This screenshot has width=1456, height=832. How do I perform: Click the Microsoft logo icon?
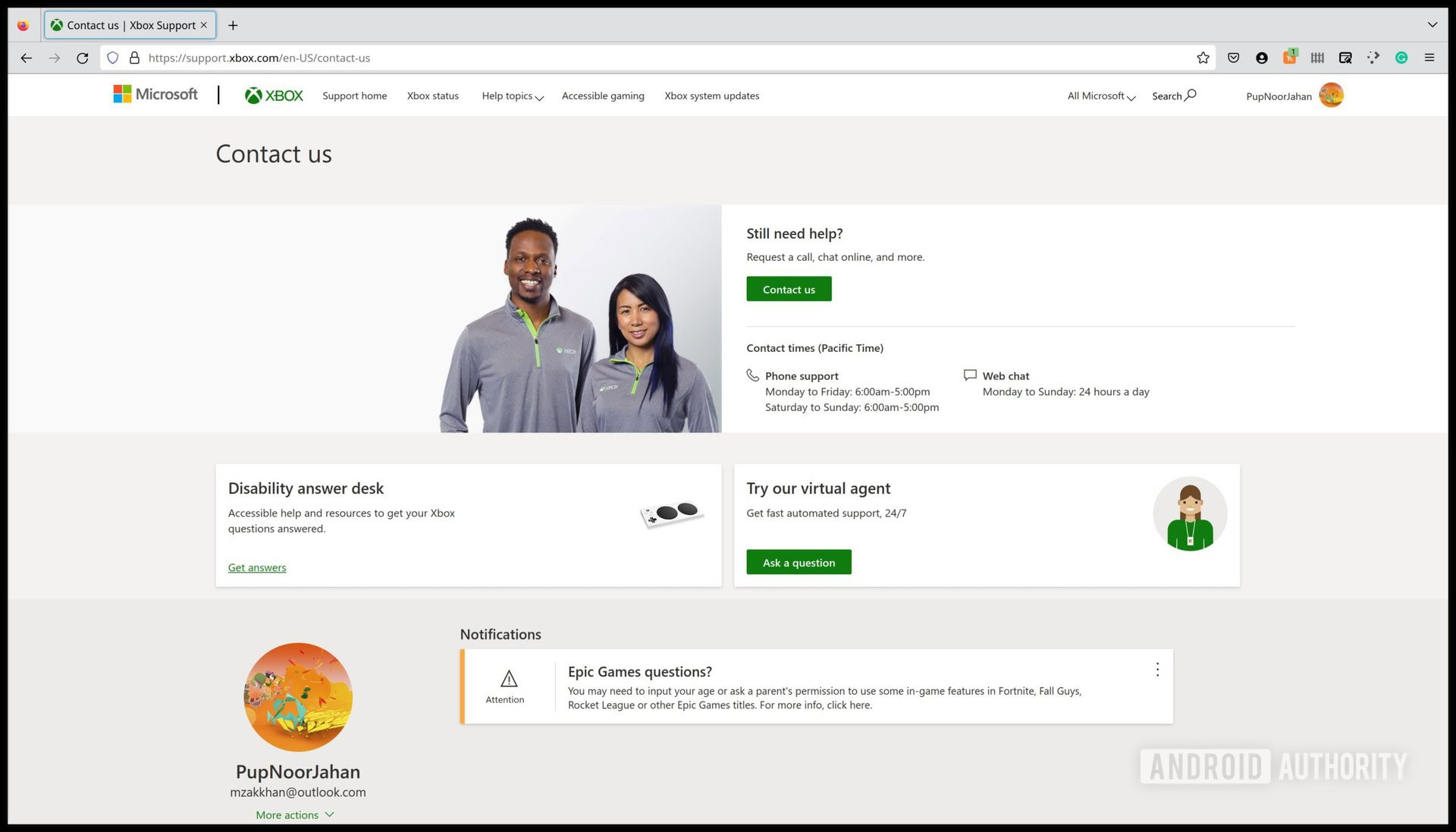click(118, 95)
